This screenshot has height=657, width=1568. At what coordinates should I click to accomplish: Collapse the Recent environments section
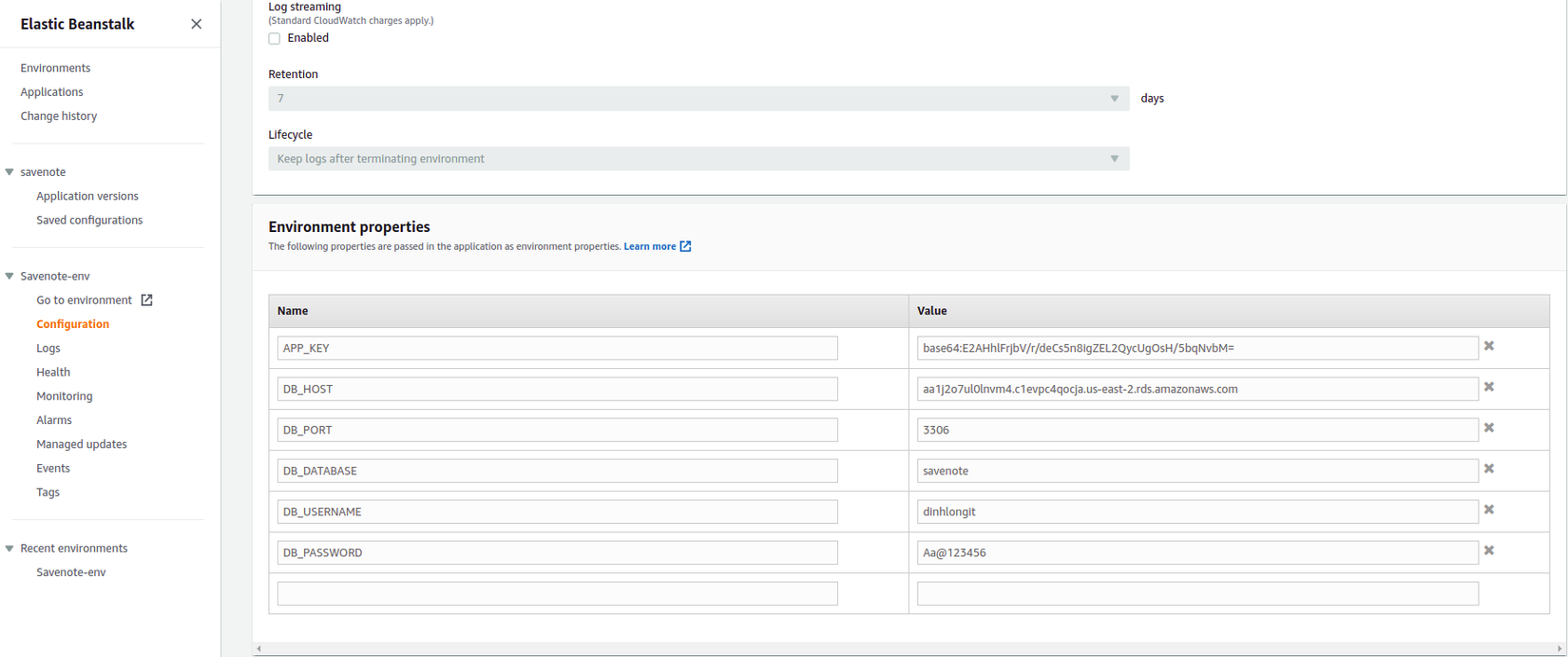10,549
